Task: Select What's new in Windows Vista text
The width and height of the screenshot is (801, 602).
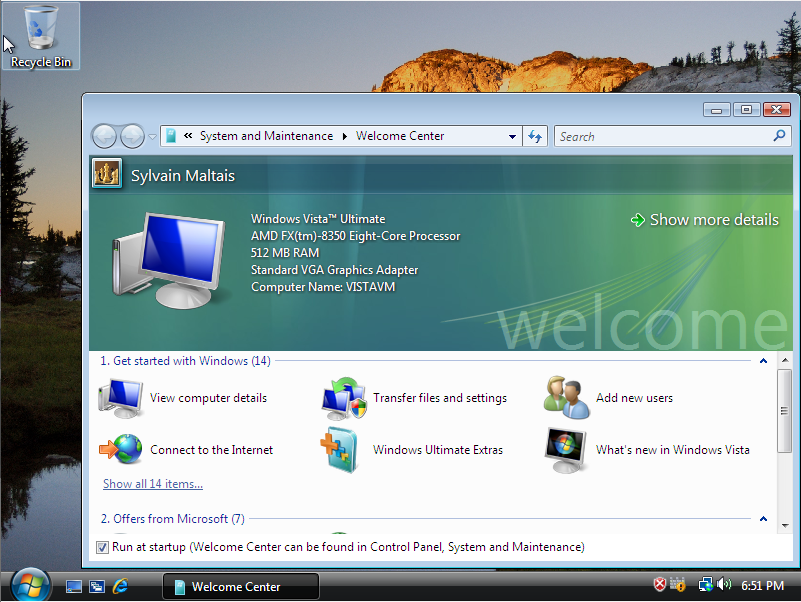Action: point(673,450)
